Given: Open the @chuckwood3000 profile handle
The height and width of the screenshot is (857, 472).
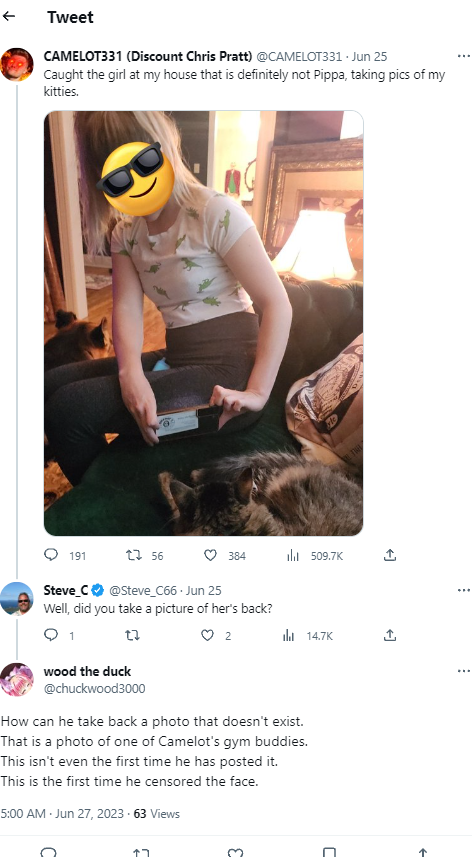Looking at the screenshot, I should point(95,688).
